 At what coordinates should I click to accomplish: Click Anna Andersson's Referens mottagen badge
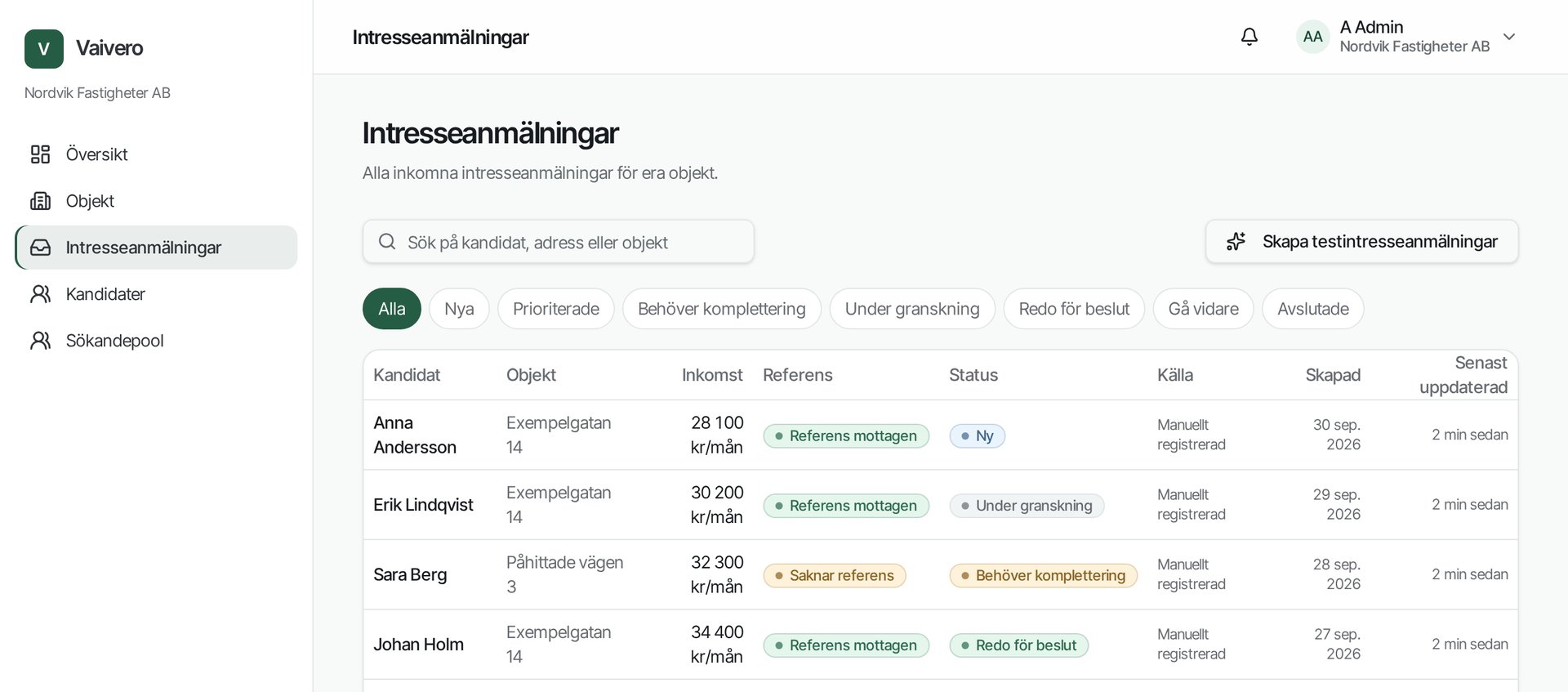[x=846, y=435]
